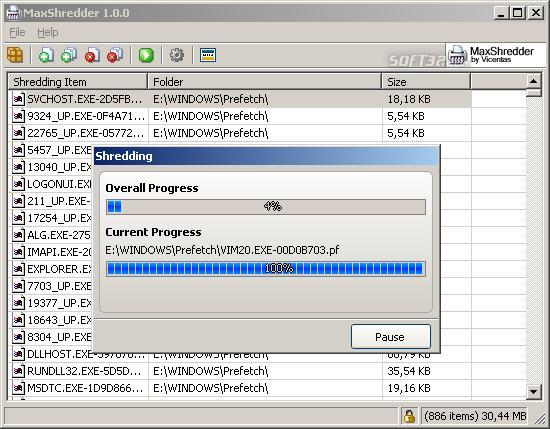The width and height of the screenshot is (550, 429).
Task: Select the 8304_UP.EXE row
Action: pos(51,337)
